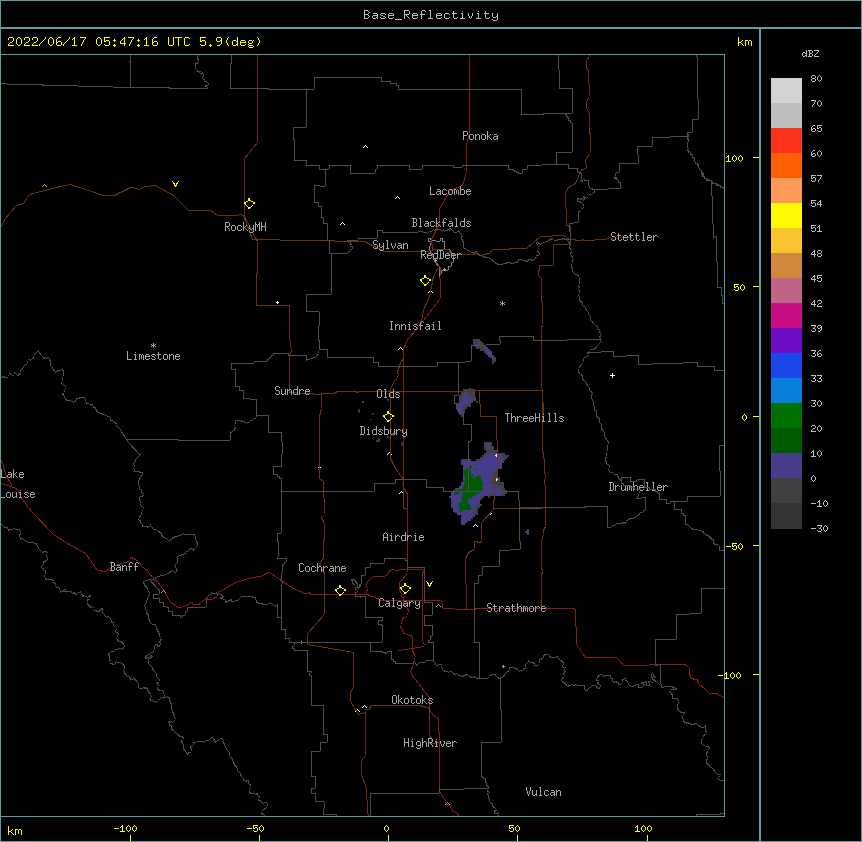Pick the red 65 dBZ legend swatch
Image resolution: width=862 pixels, height=842 pixels.
click(x=786, y=141)
